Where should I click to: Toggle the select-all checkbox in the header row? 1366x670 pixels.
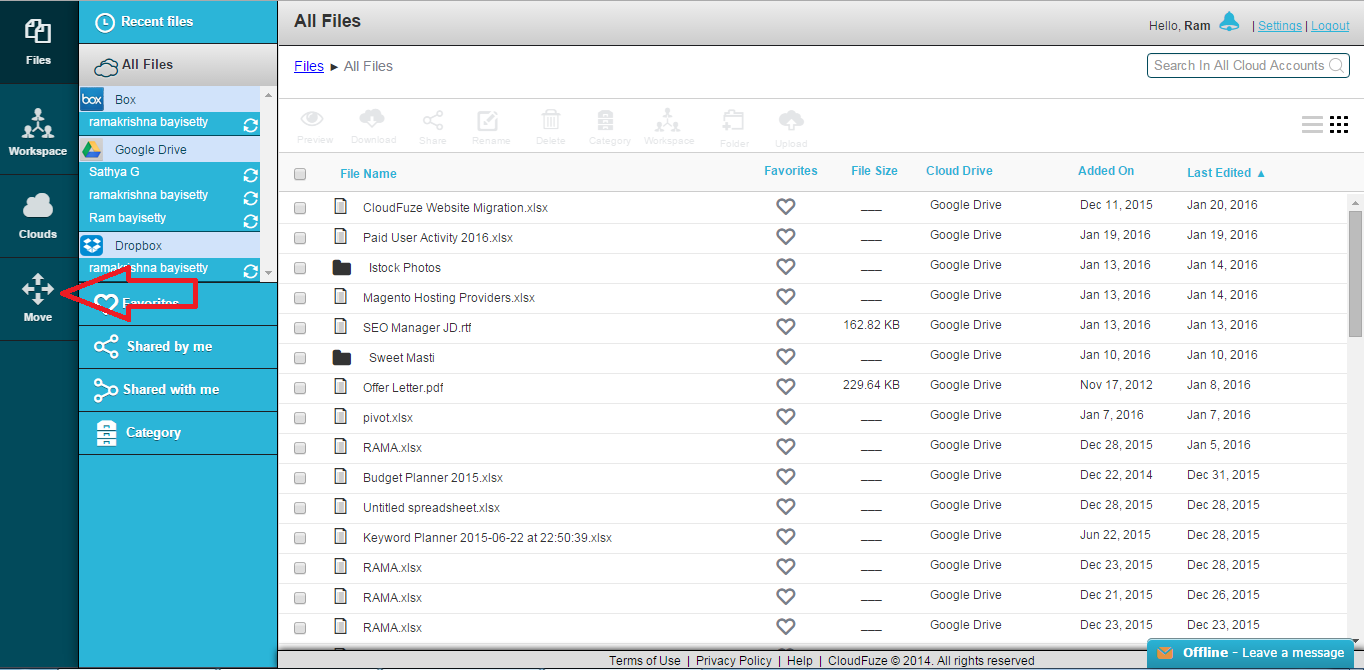299,173
